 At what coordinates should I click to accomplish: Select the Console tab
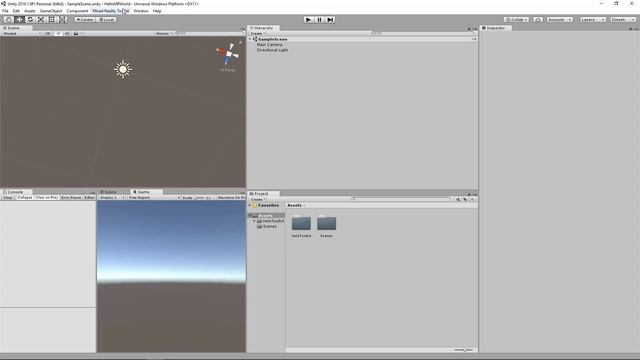tap(15, 192)
